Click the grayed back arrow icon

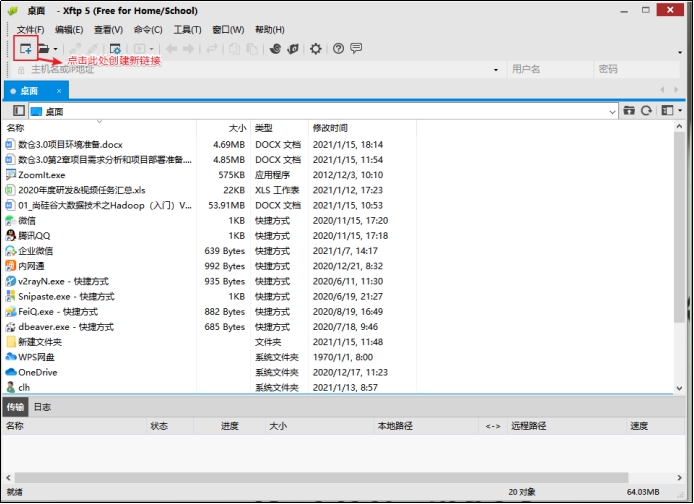pos(171,49)
